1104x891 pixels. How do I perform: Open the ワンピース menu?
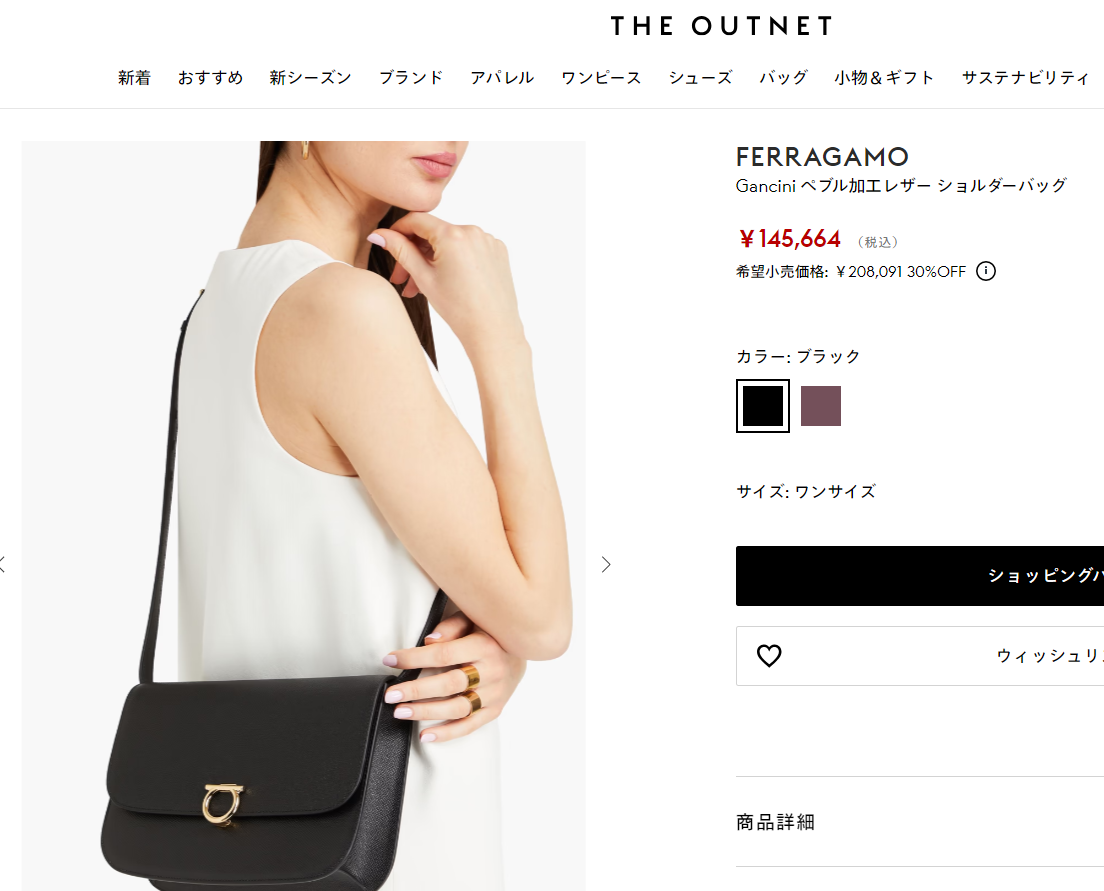point(601,77)
